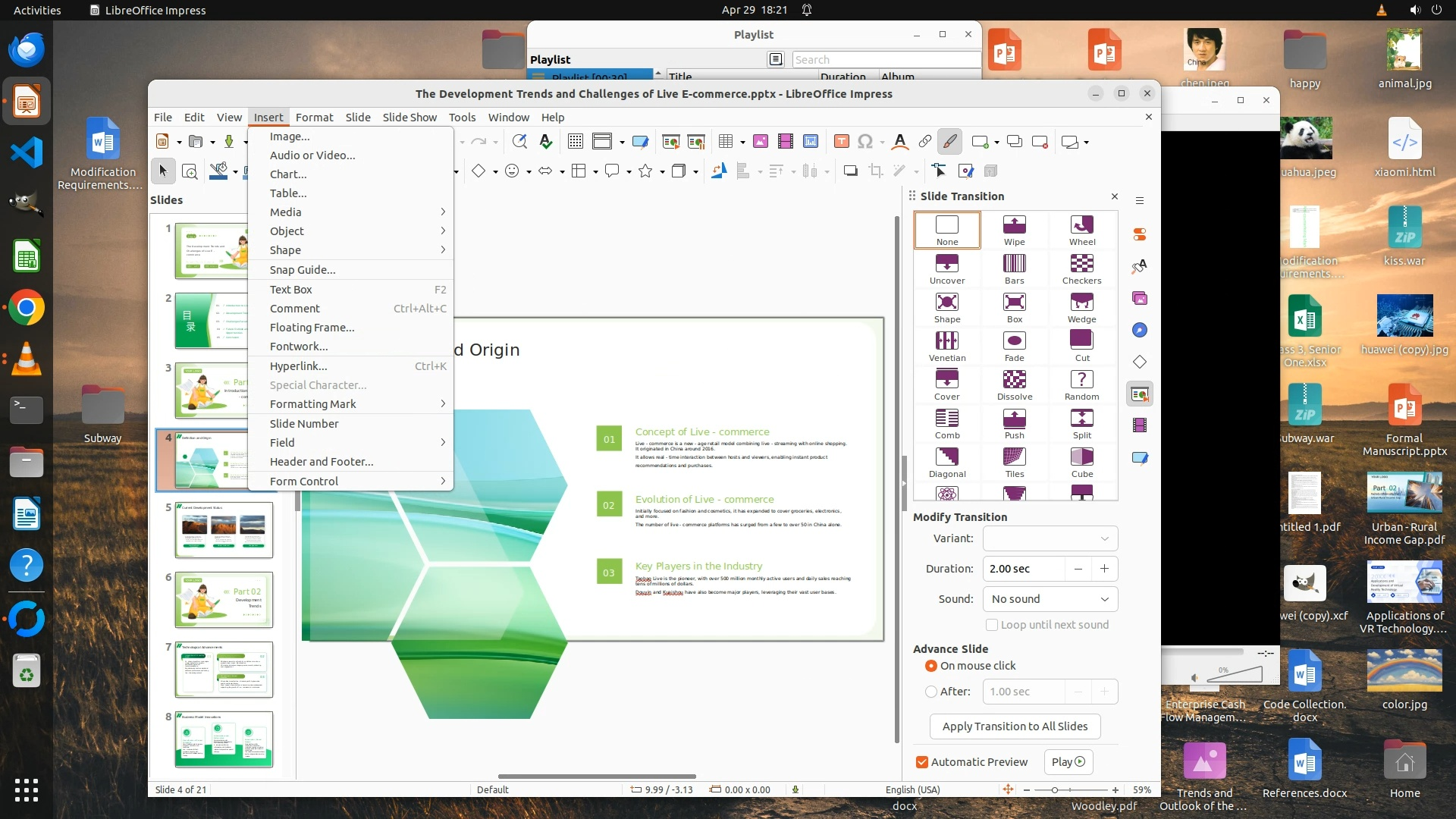
Task: Choose Slide Number from Insert menu
Action: click(304, 424)
